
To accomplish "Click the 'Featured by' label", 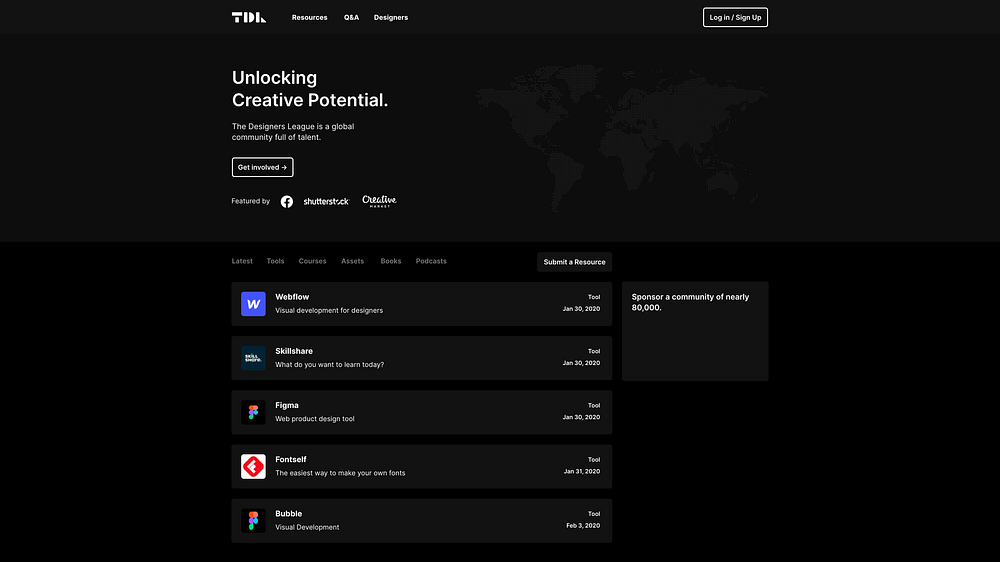I will 251,201.
